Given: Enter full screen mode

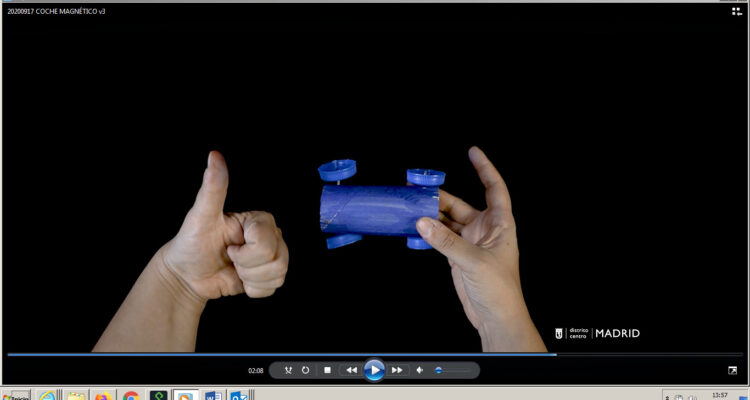Looking at the screenshot, I should coord(732,370).
